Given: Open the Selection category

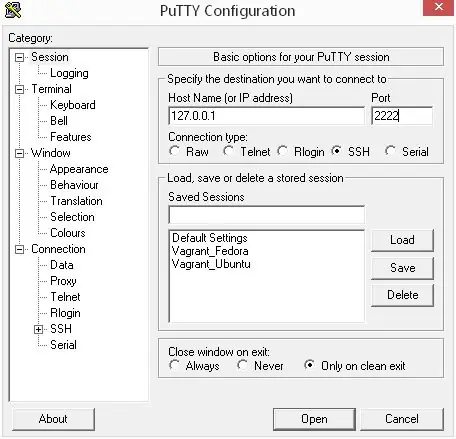Looking at the screenshot, I should click(x=72, y=217).
